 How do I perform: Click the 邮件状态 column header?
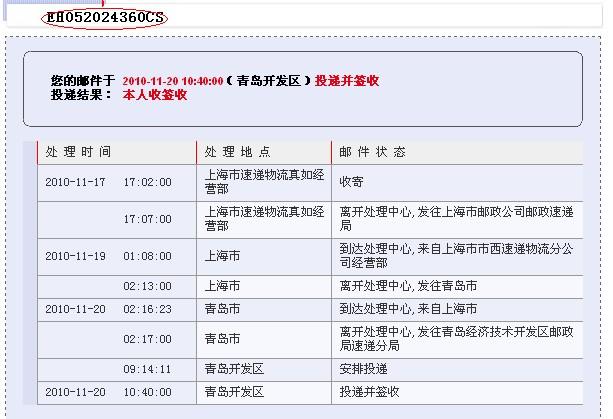point(372,152)
